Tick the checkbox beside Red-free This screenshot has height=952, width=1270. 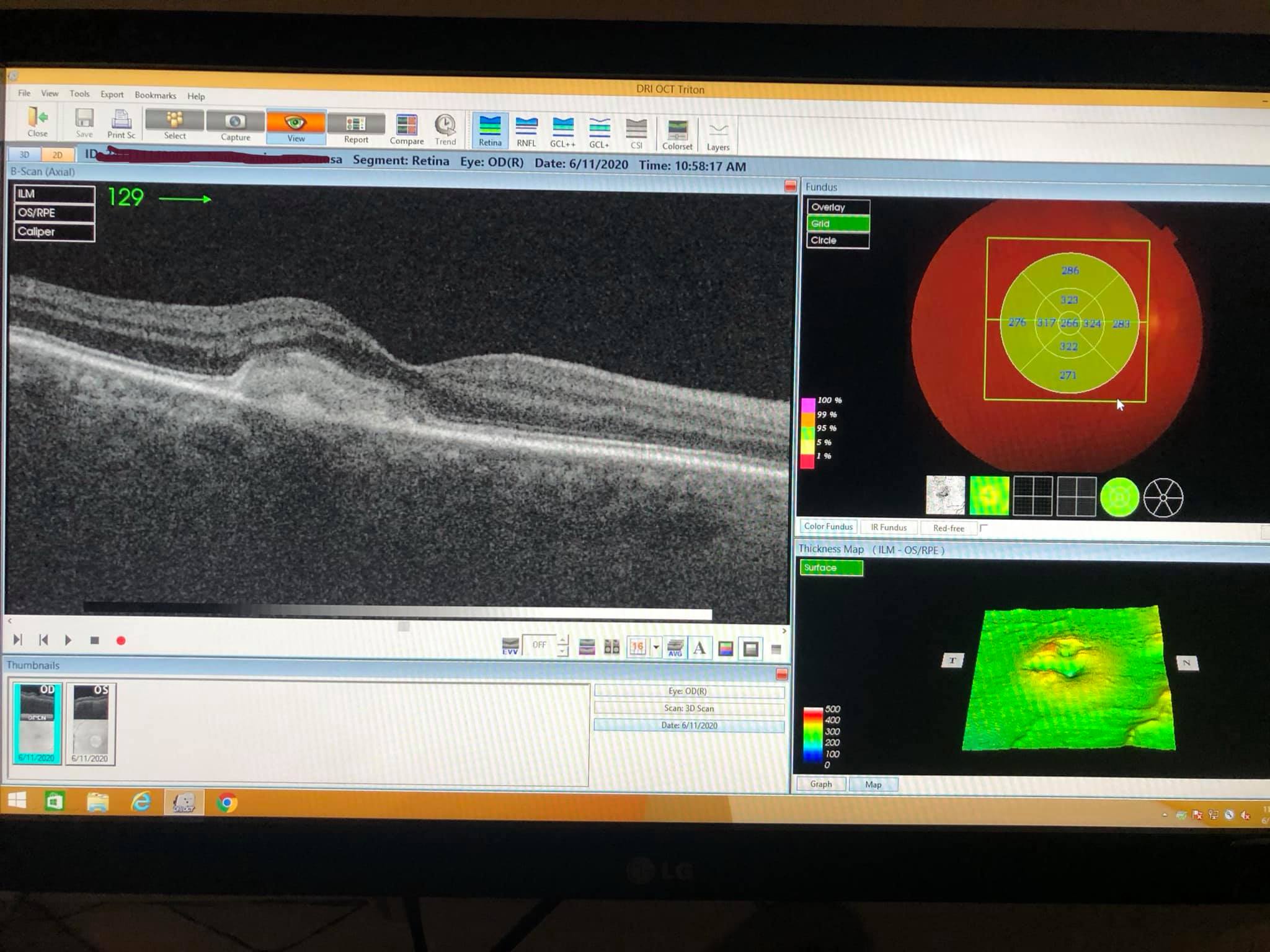pyautogui.click(x=984, y=528)
